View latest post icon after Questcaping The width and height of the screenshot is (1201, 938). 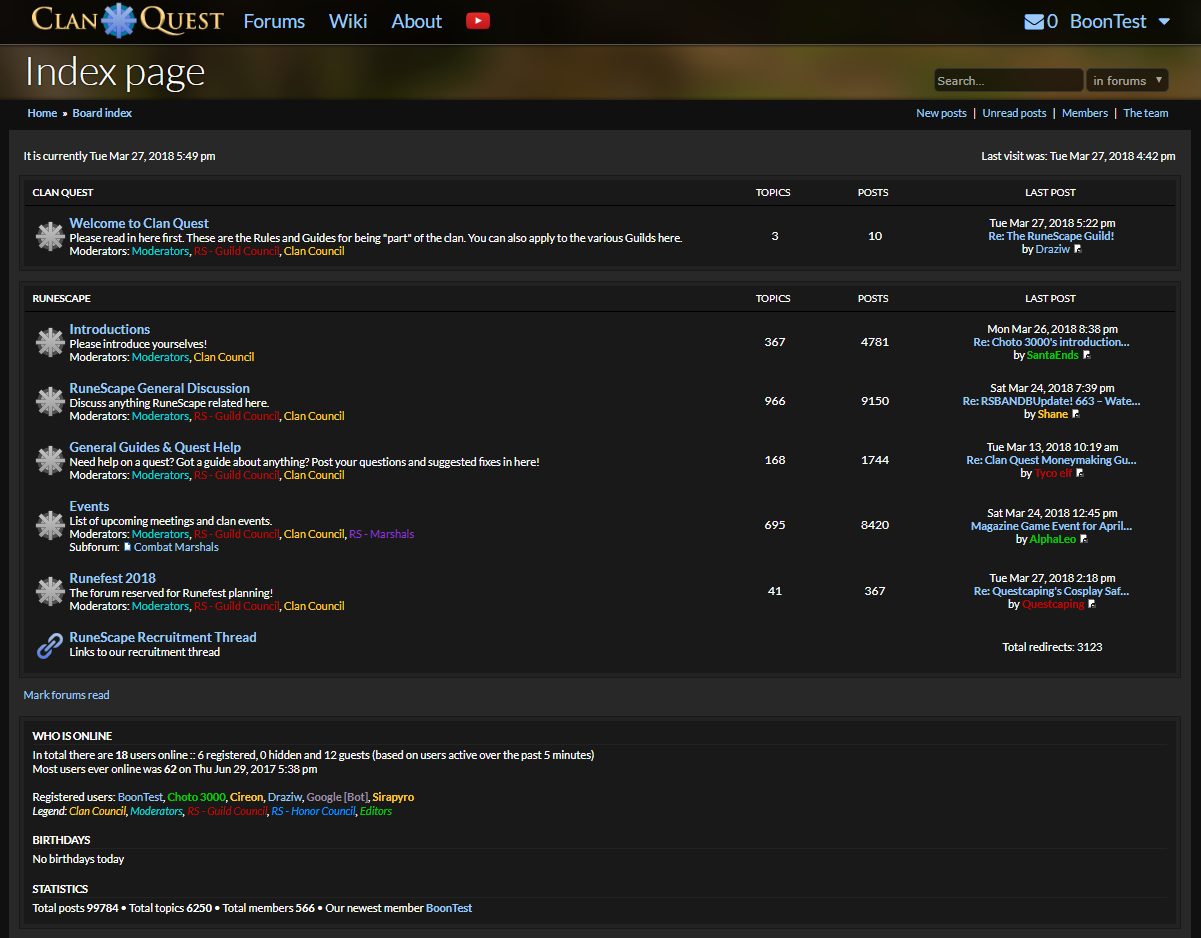pos(1092,604)
